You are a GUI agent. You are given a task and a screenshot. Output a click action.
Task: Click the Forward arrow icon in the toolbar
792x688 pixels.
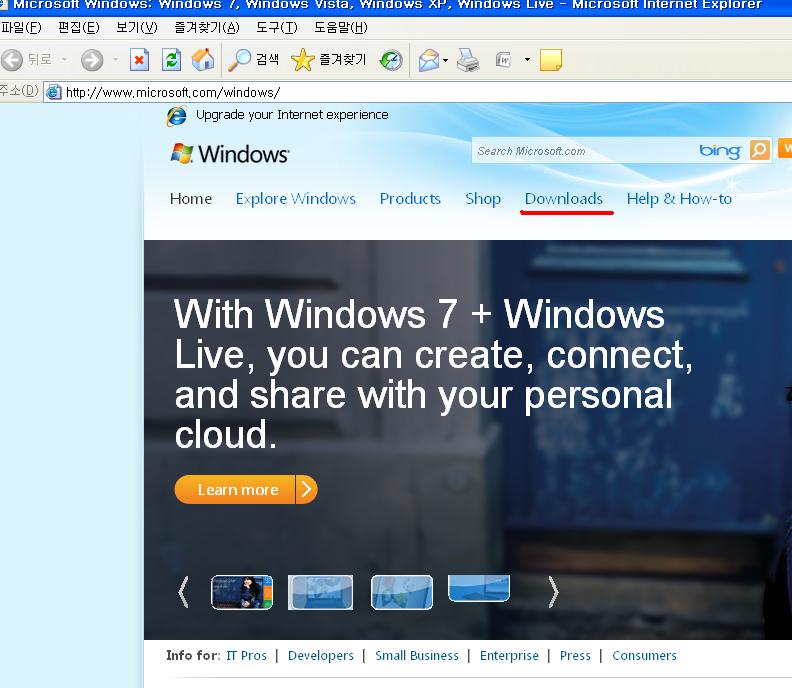coord(92,60)
